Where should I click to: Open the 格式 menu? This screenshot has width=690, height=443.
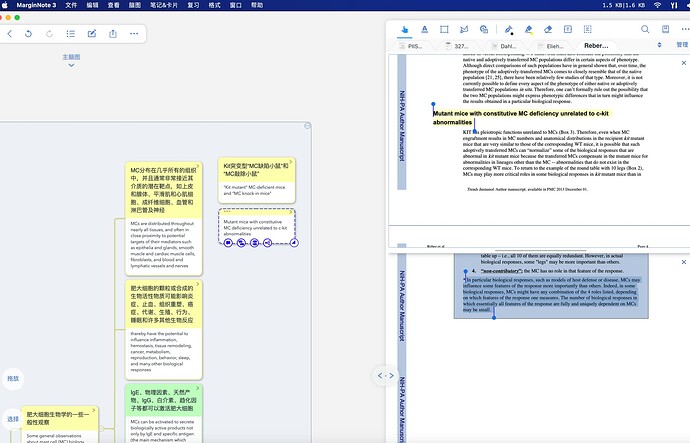(214, 5)
